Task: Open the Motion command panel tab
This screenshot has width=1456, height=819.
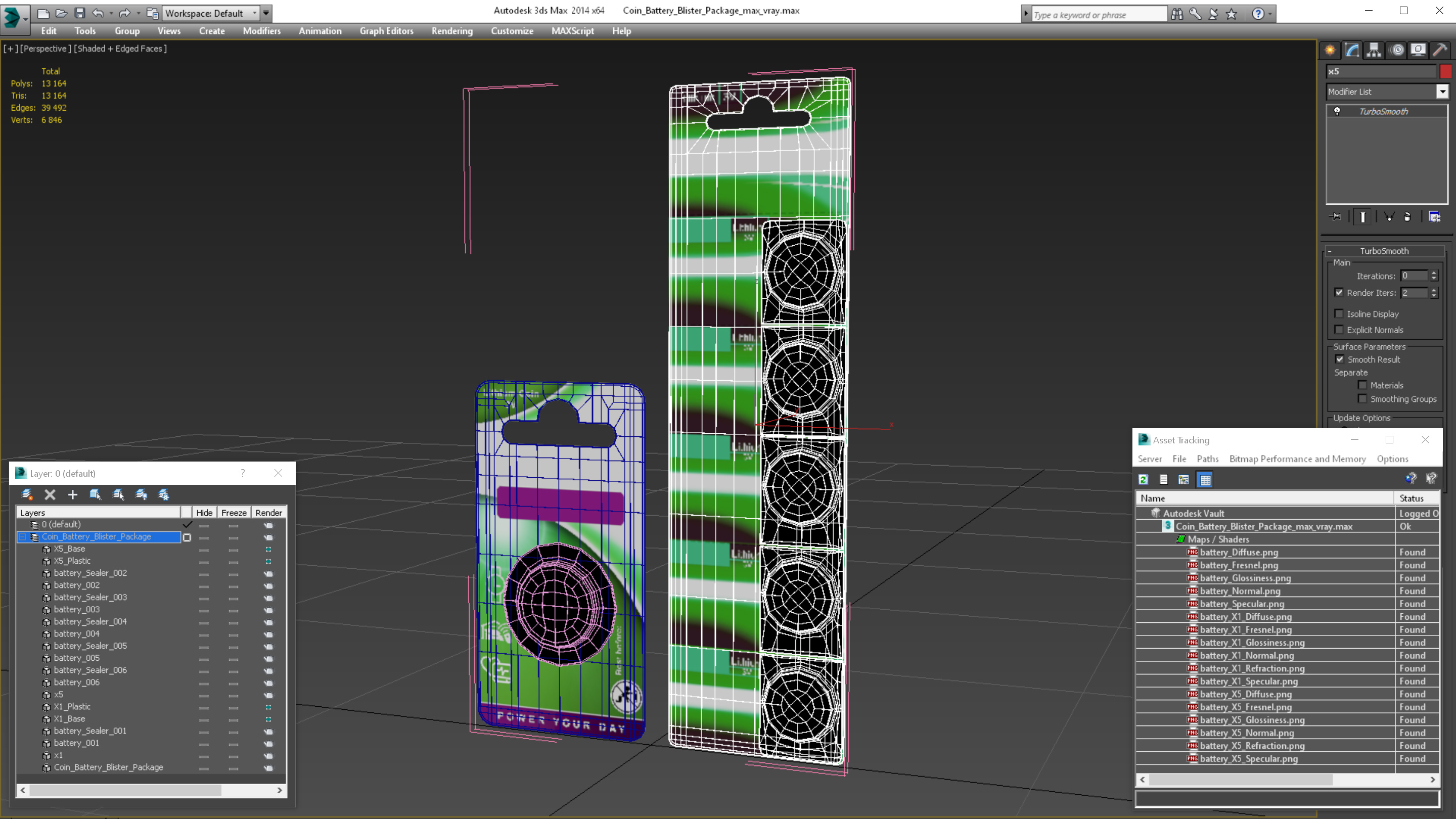Action: tap(1397, 51)
